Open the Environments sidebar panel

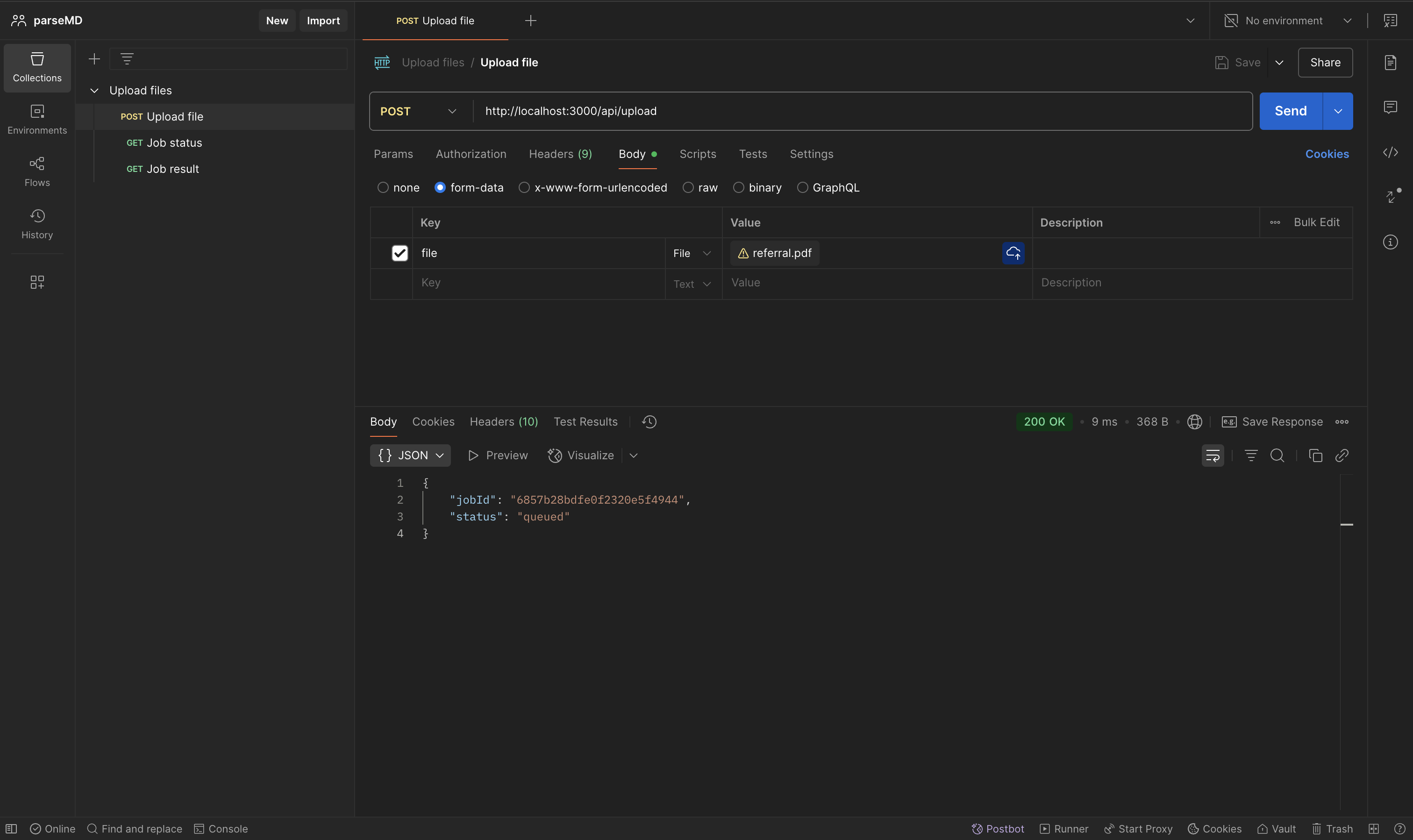point(37,120)
